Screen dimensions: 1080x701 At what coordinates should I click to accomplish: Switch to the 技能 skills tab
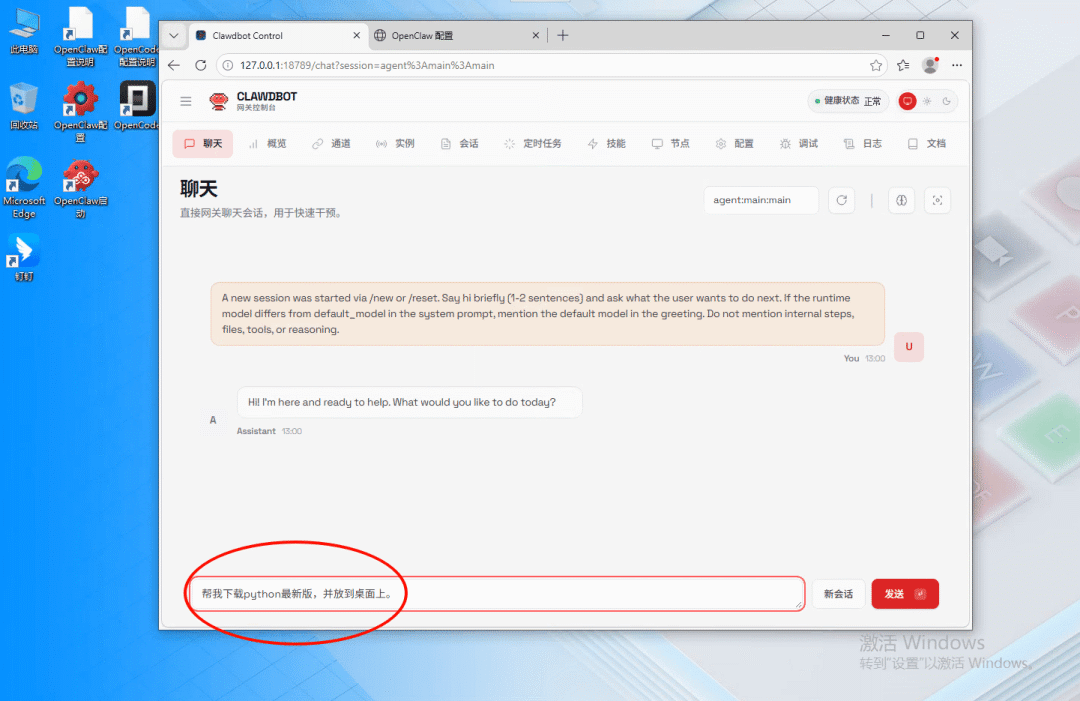point(607,144)
